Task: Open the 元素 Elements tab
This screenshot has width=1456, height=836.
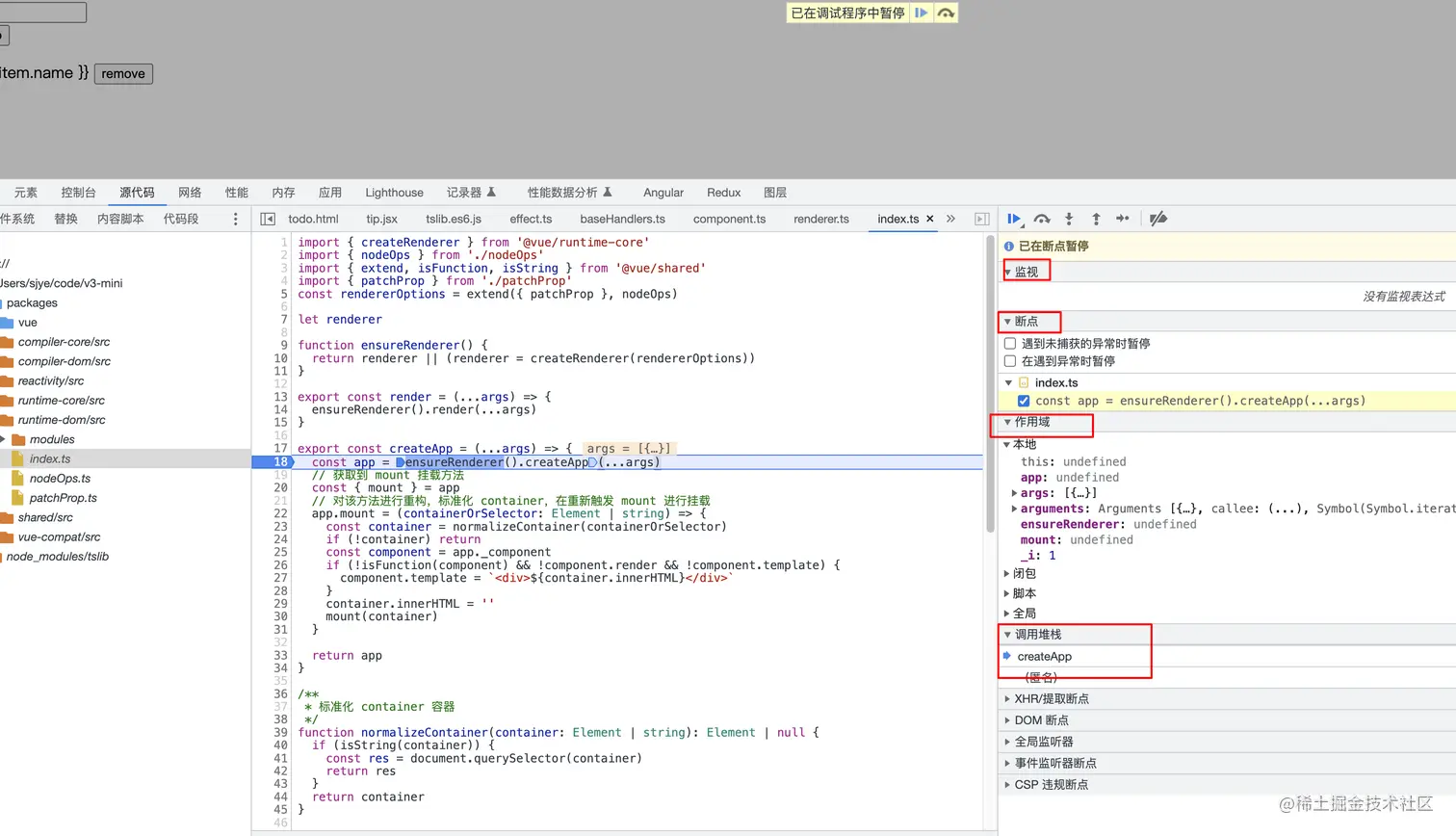Action: pyautogui.click(x=26, y=193)
